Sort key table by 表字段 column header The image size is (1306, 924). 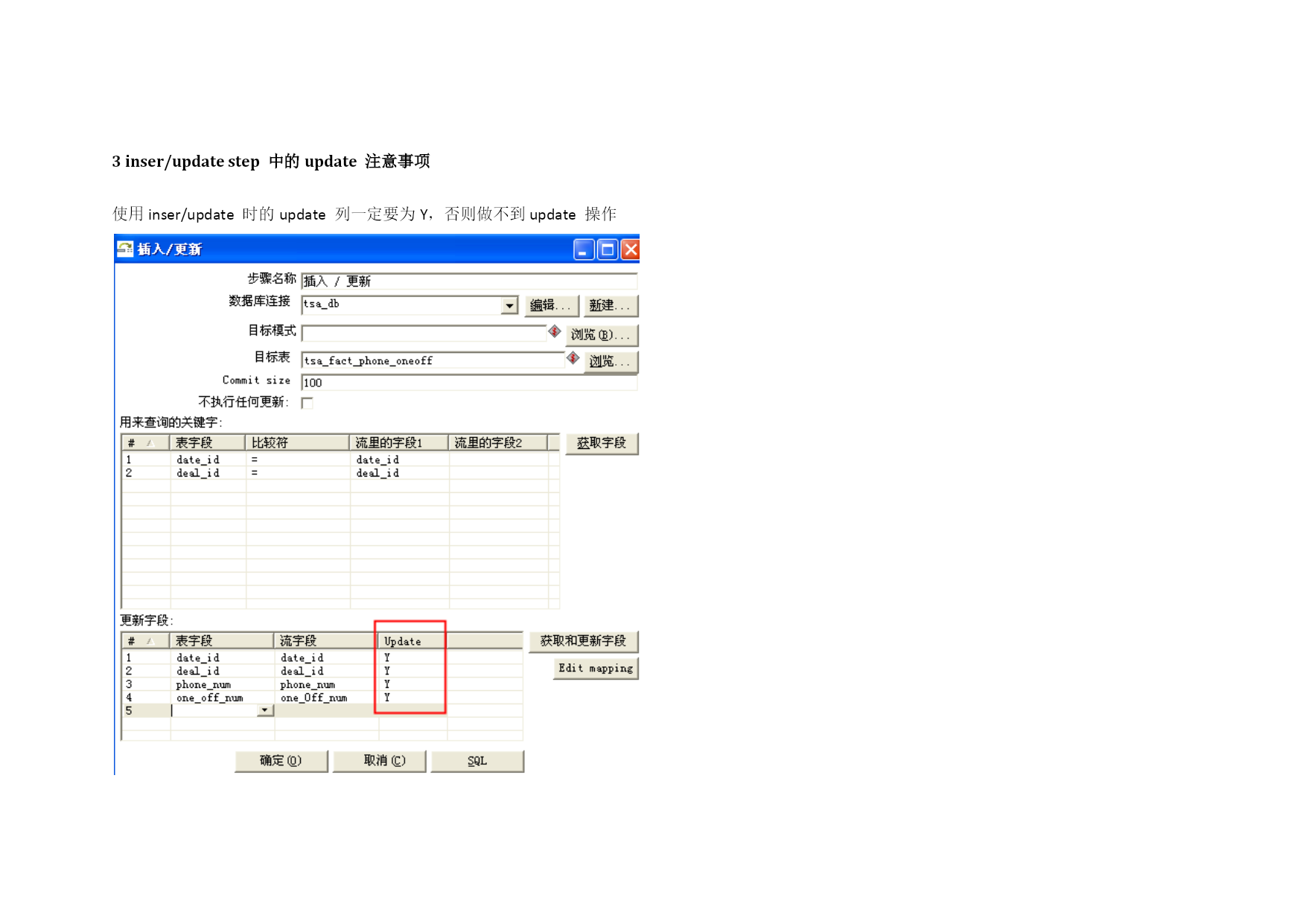[208, 443]
